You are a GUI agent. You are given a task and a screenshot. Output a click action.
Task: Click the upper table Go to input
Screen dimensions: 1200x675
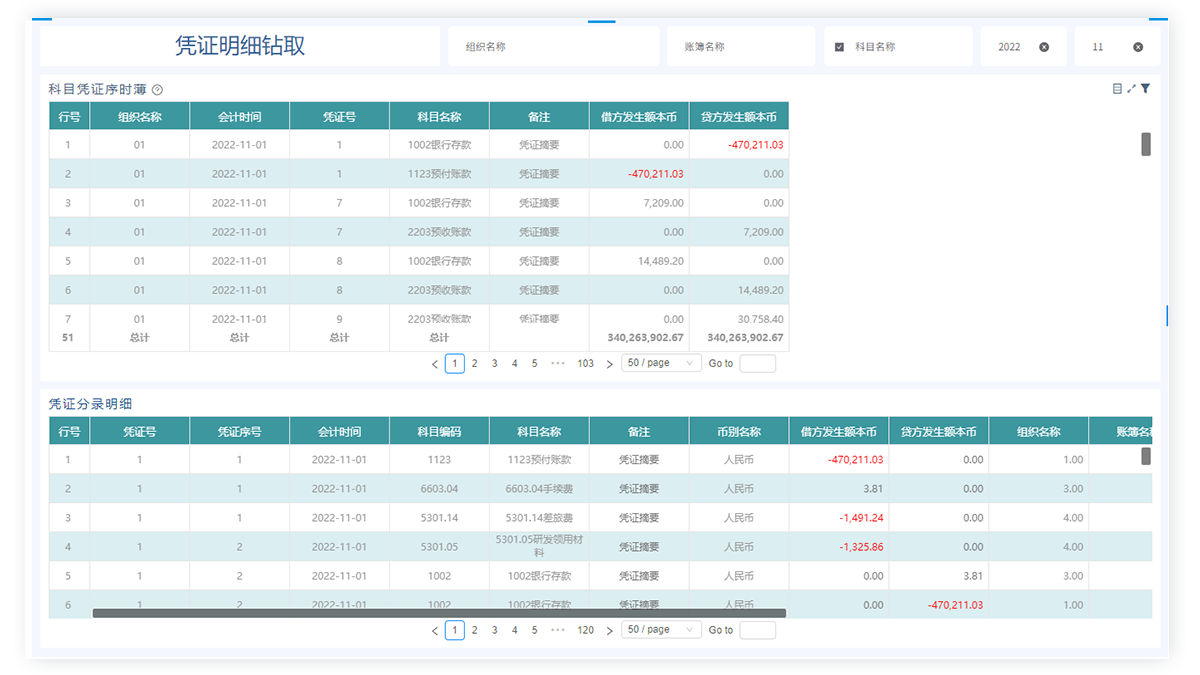757,364
